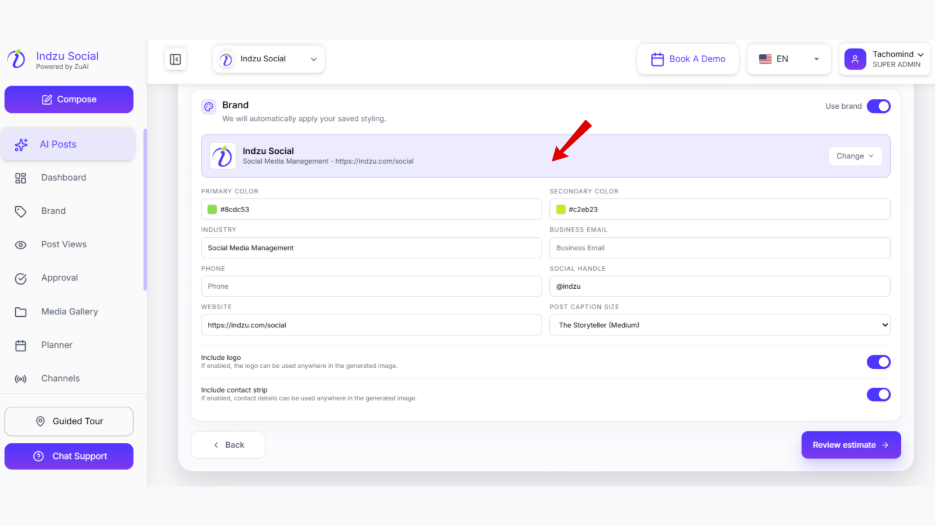Screen dimensions: 936x526
Task: Click the Business Email input field
Action: pos(719,248)
